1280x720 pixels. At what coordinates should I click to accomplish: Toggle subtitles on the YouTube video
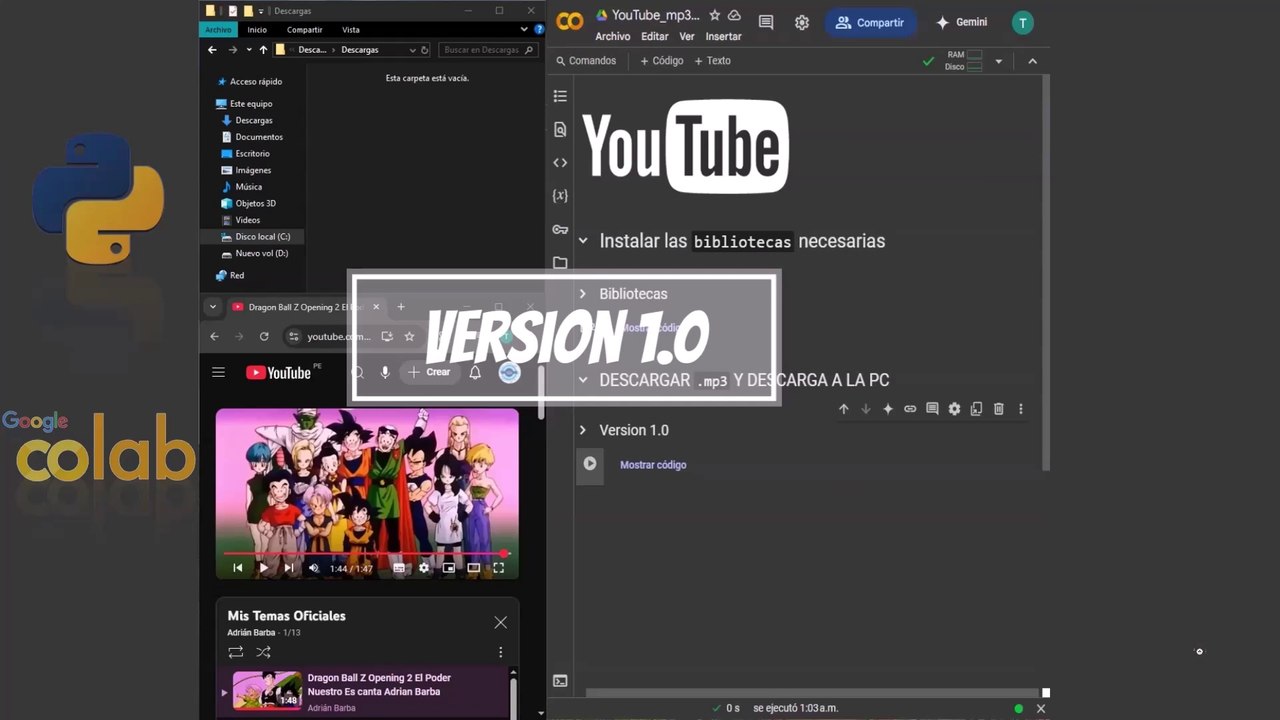tap(399, 568)
